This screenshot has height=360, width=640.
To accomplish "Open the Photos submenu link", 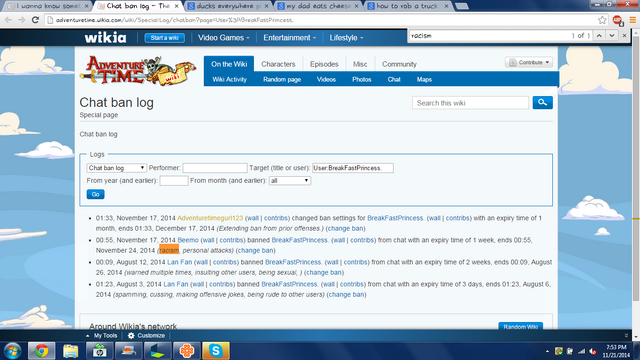I will pos(362,79).
